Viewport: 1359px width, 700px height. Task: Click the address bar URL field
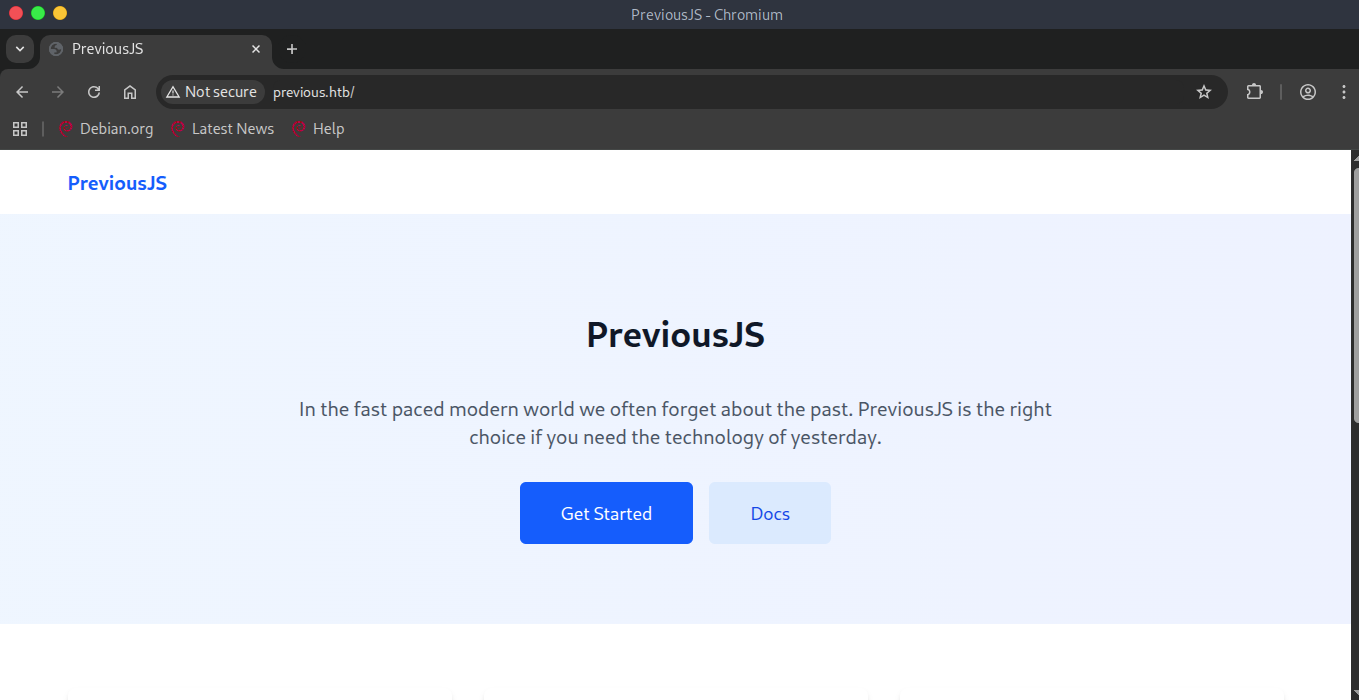[700, 92]
